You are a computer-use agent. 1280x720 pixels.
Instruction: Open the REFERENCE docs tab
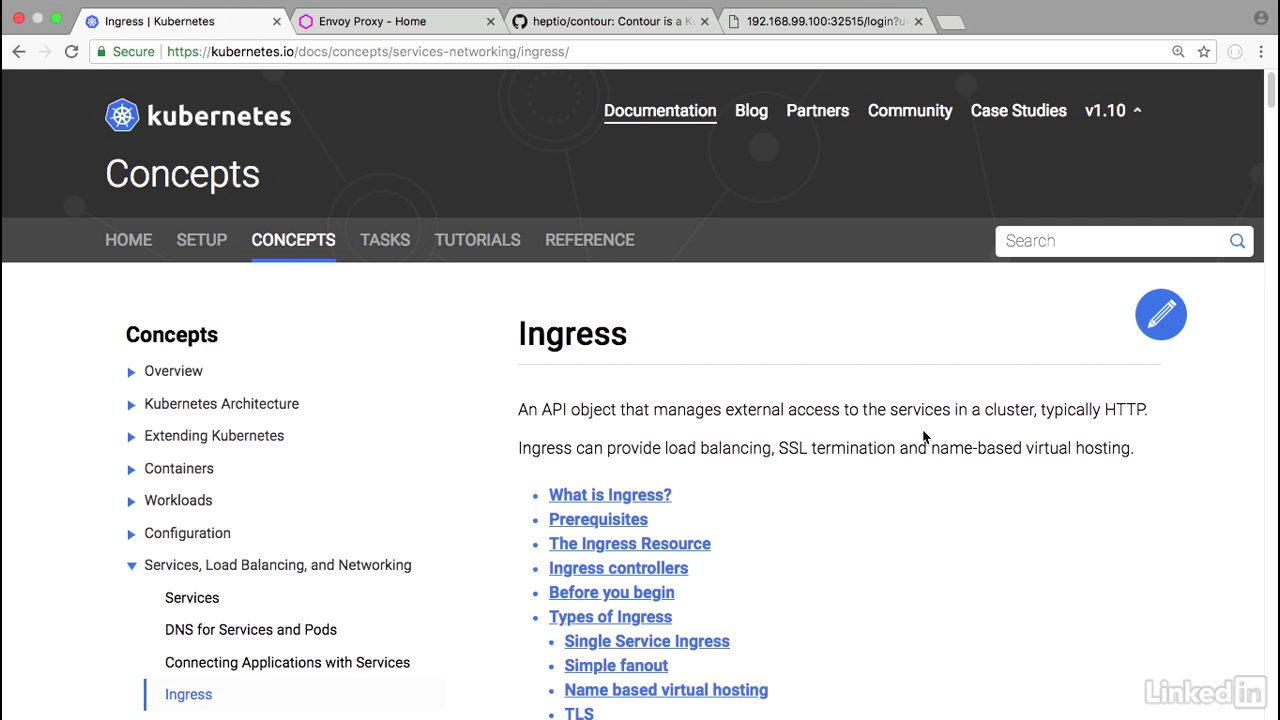pos(590,240)
